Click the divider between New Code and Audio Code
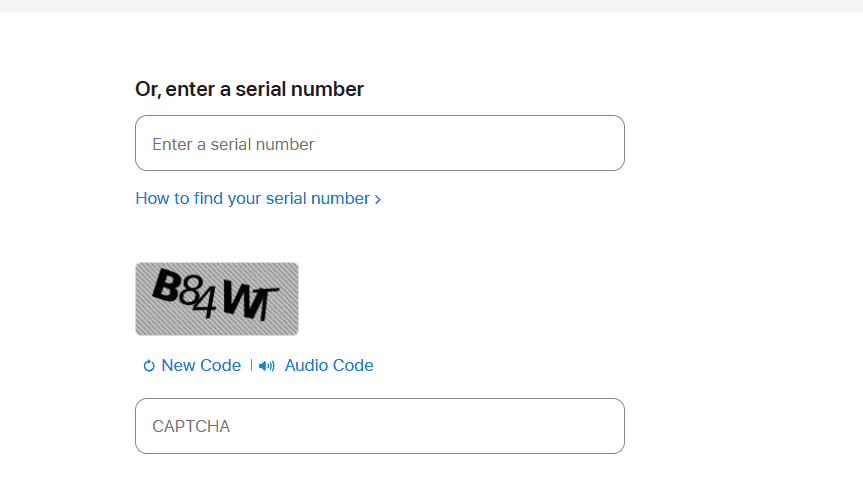This screenshot has height=477, width=863. (251, 366)
